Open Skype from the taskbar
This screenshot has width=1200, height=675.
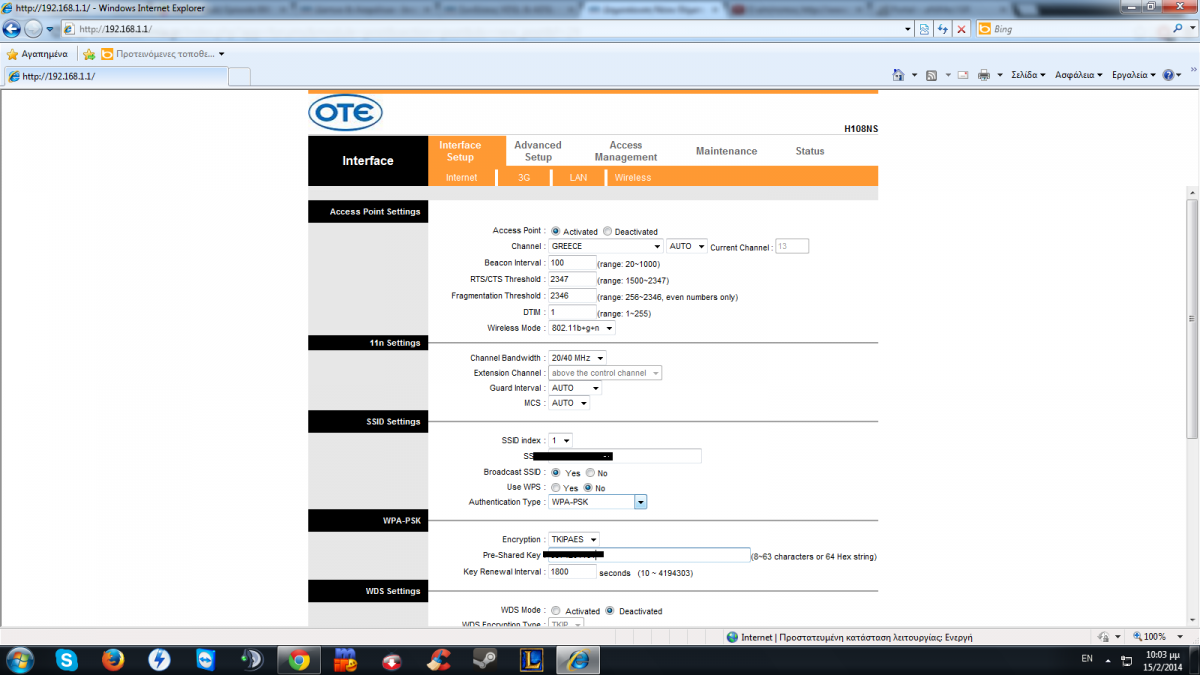(x=67, y=660)
